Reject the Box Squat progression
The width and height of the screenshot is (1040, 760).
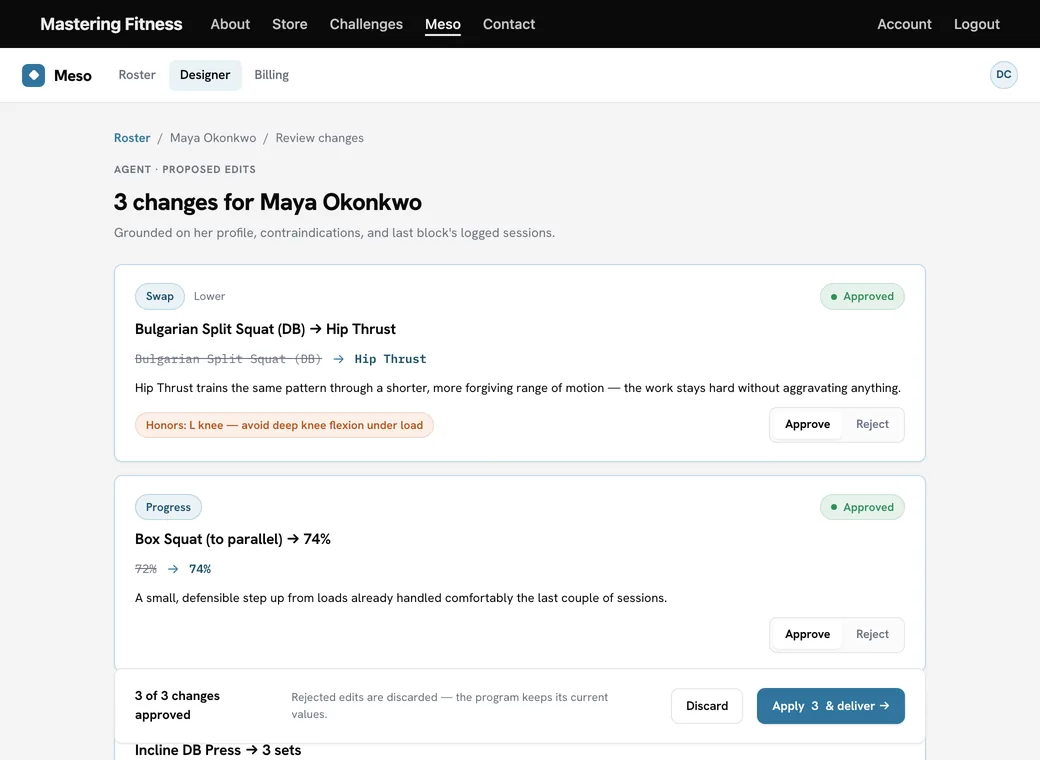pyautogui.click(x=872, y=635)
